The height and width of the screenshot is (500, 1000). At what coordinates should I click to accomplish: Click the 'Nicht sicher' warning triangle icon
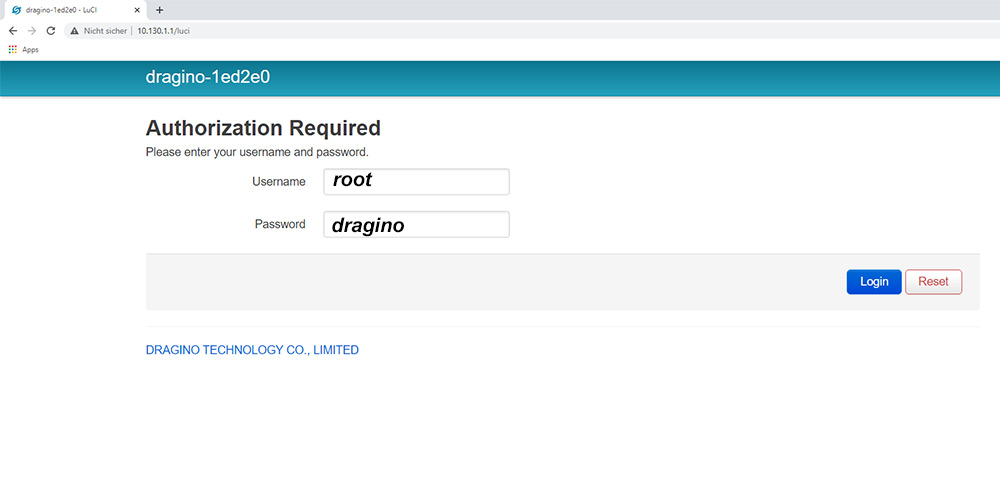75,31
